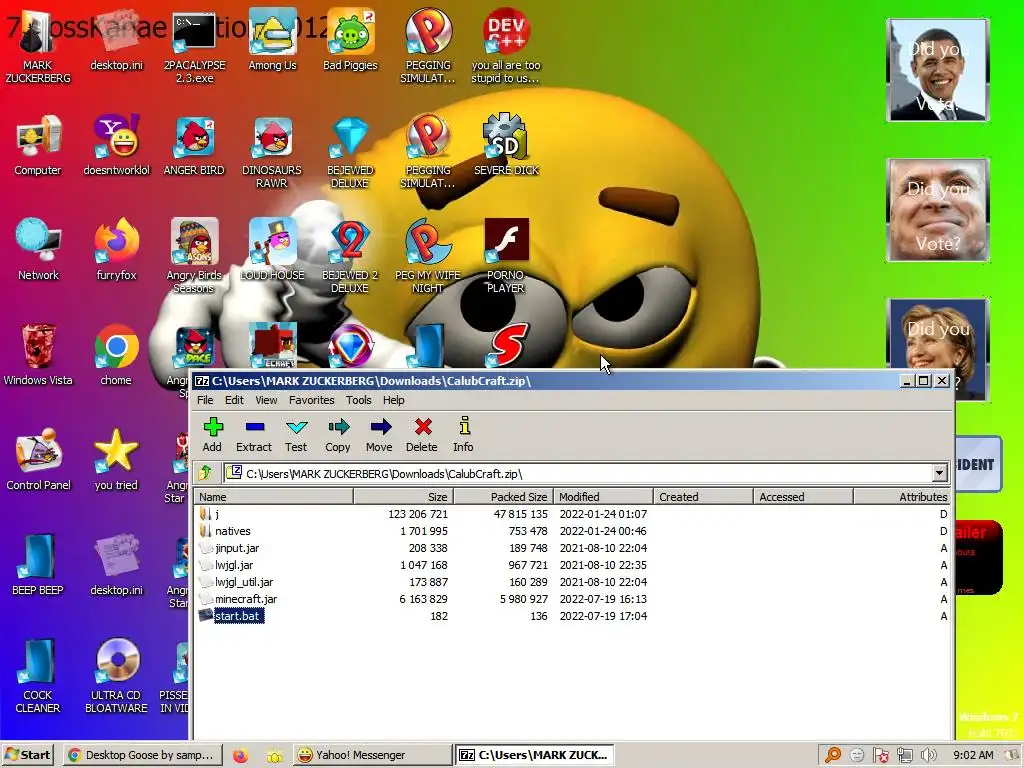Screen dimensions: 1024x768
Task: Click the Obama Did you Vote gadget
Action: point(938,70)
